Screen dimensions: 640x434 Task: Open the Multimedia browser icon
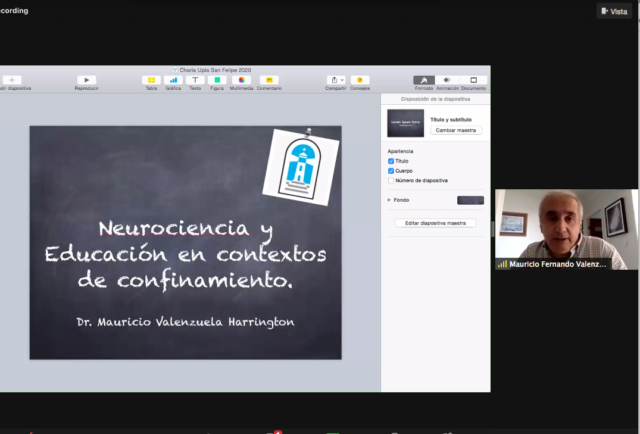242,80
